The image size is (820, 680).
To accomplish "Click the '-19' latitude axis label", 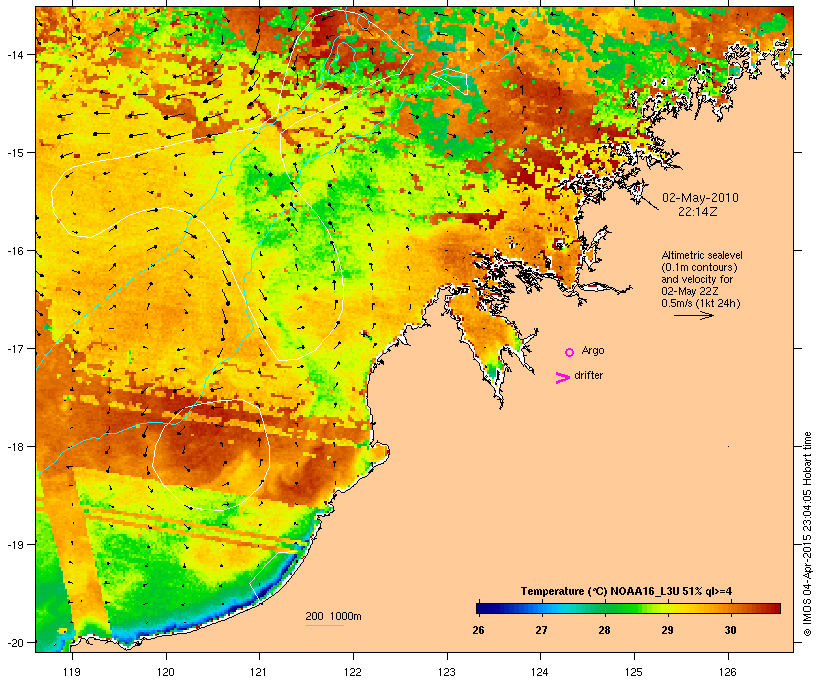I will pos(15,545).
